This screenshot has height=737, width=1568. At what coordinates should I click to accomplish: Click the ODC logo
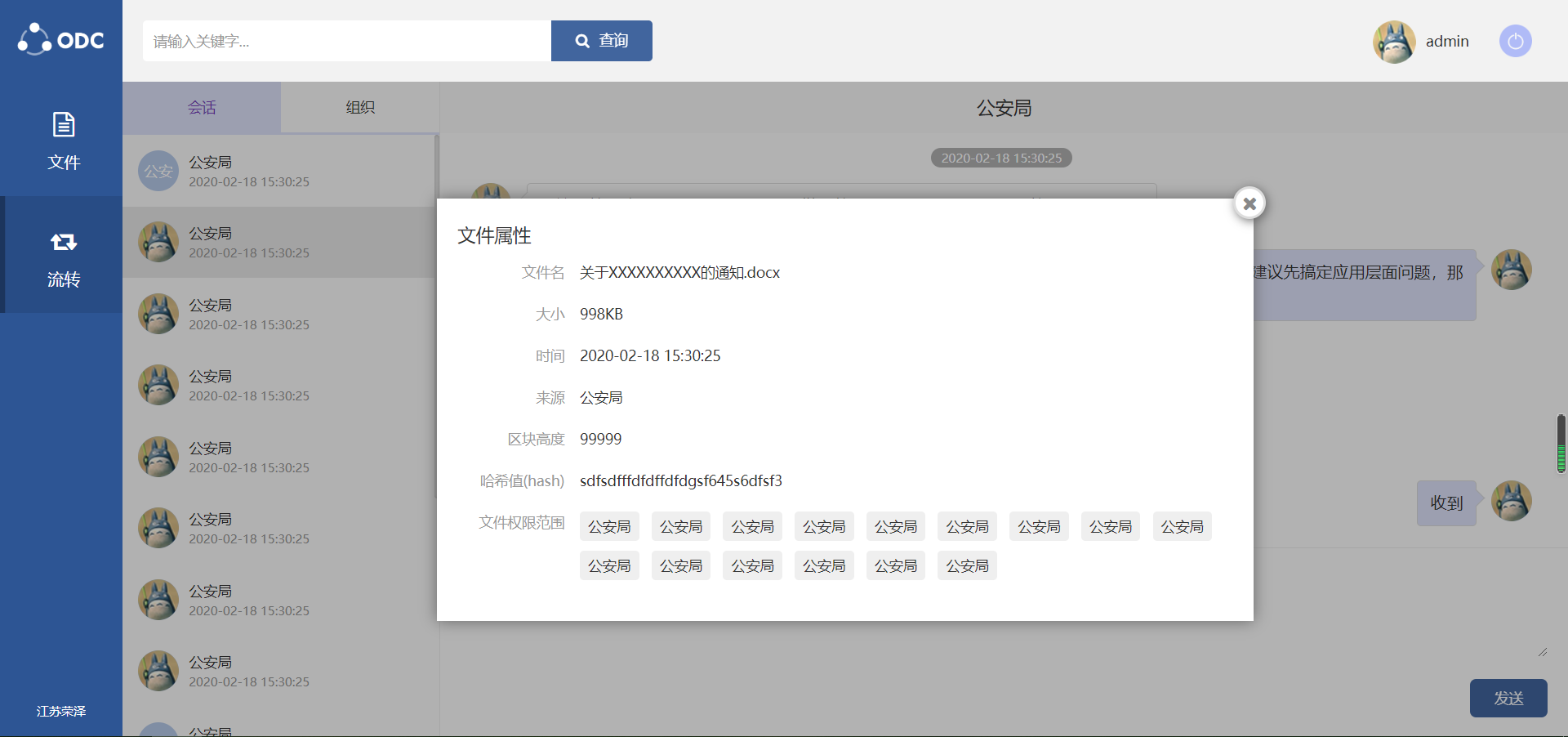61,39
